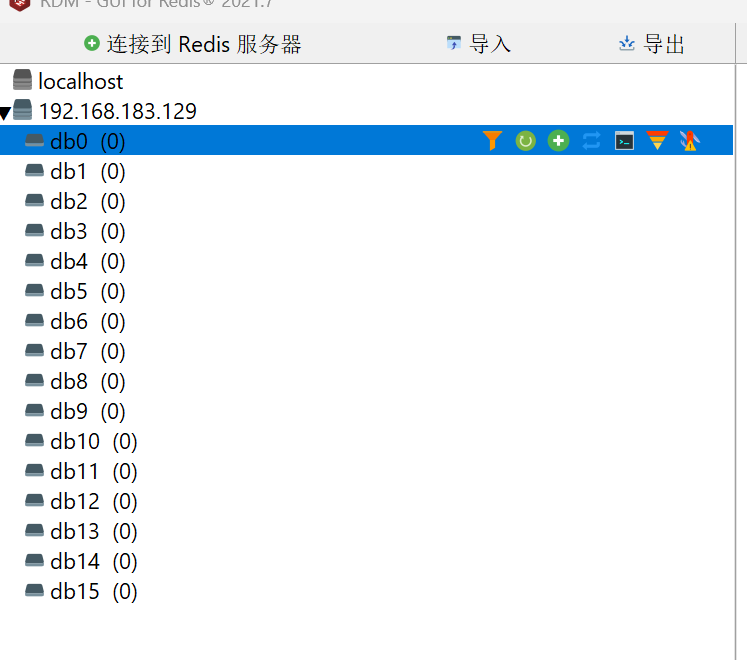The image size is (747, 660).
Task: Connect to Redis server button
Action: pos(192,44)
